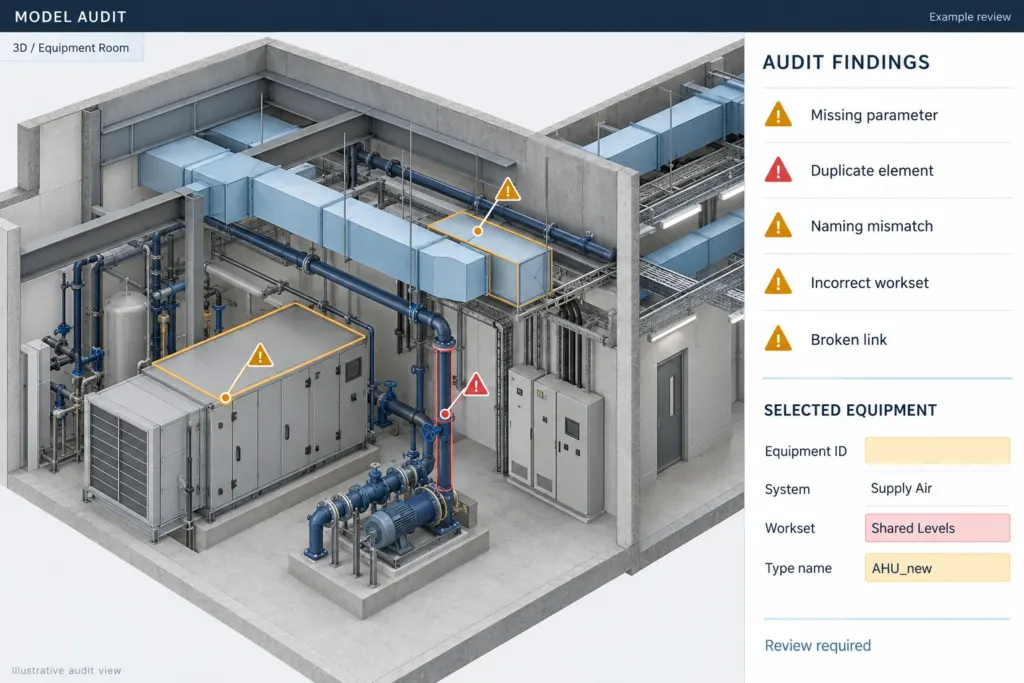Click the 3D / Equipment Room view tab
The height and width of the screenshot is (683, 1024).
point(71,48)
